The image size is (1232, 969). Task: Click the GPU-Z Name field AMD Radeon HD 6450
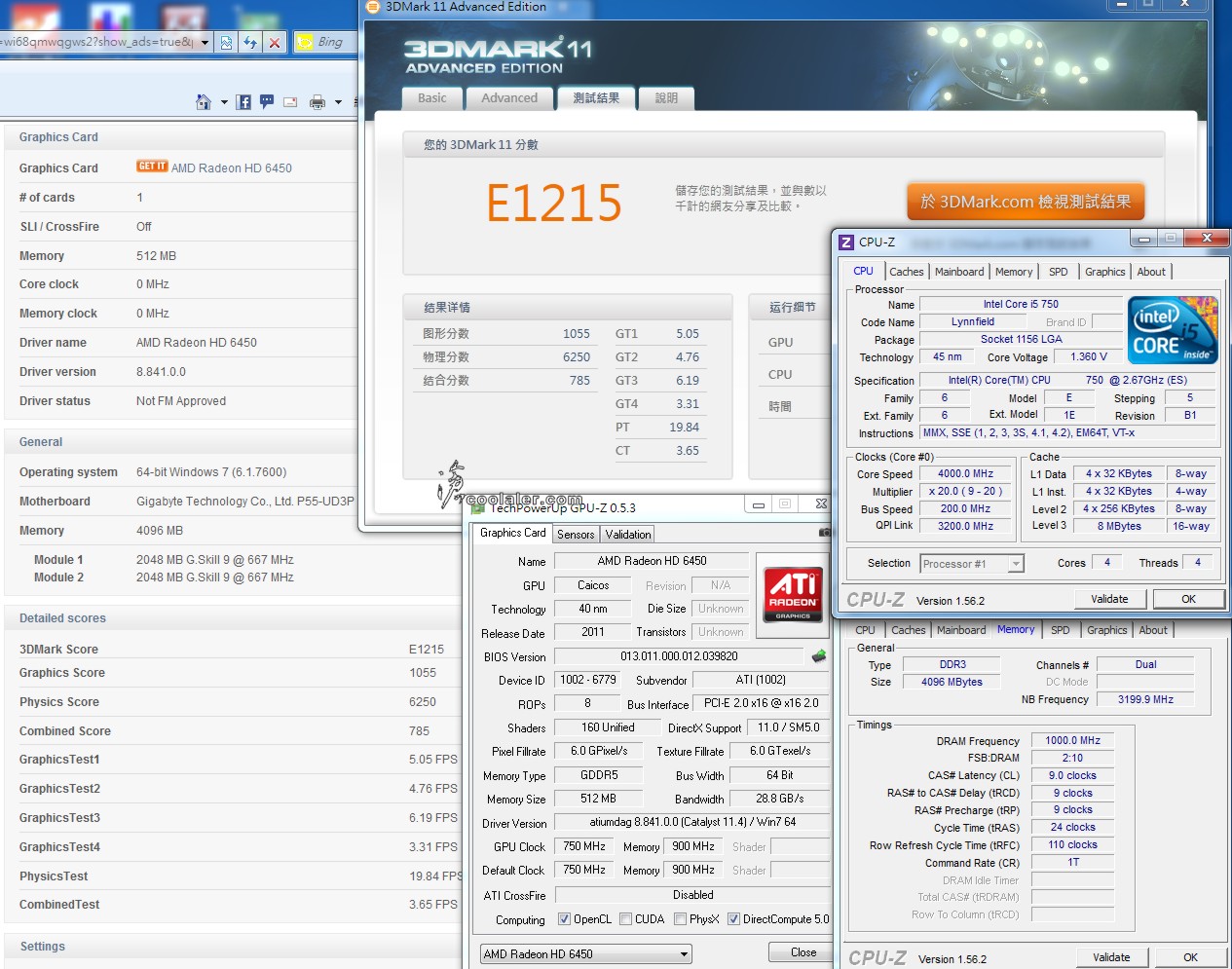pyautogui.click(x=652, y=561)
